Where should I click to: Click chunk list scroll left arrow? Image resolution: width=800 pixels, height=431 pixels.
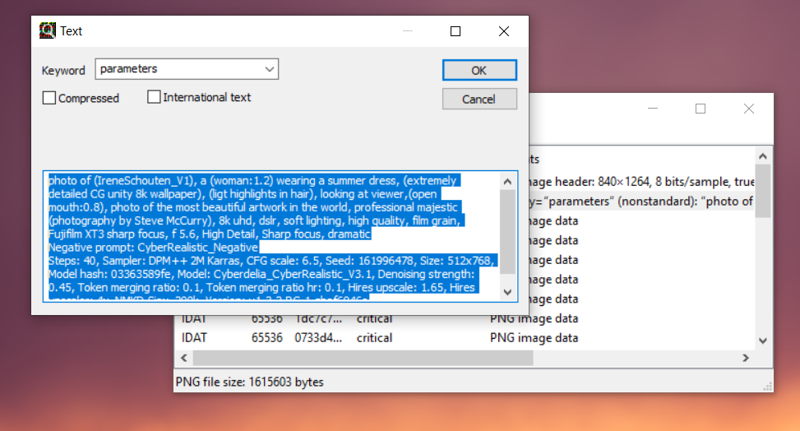(184, 358)
